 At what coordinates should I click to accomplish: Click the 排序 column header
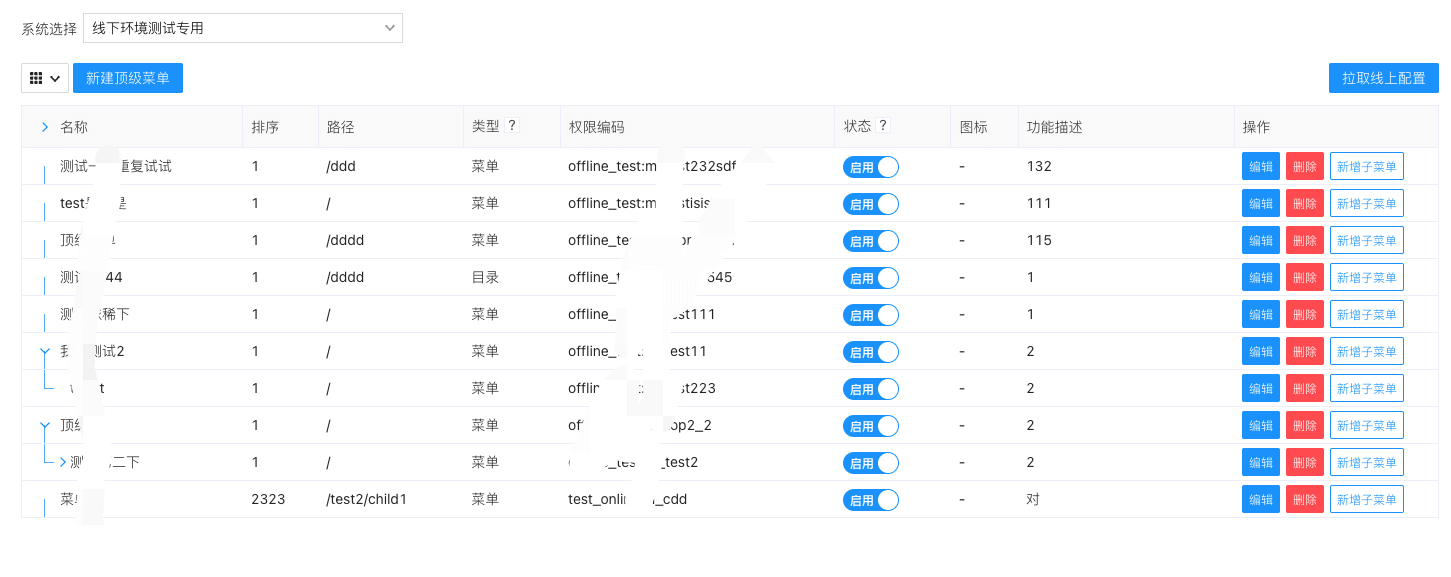click(265, 126)
